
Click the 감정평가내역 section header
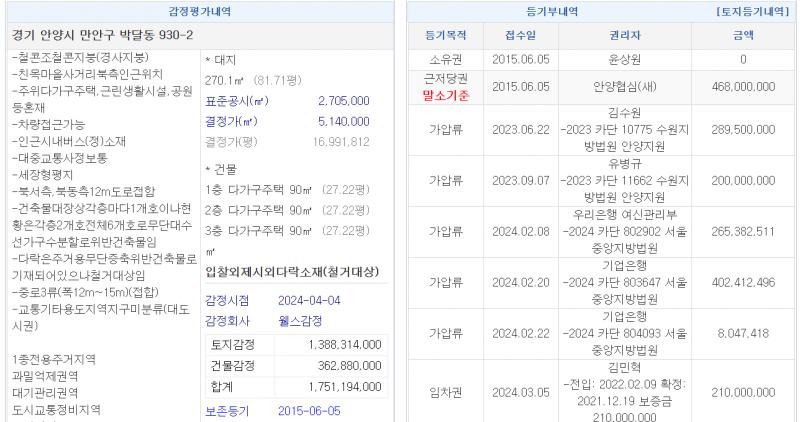coord(200,11)
